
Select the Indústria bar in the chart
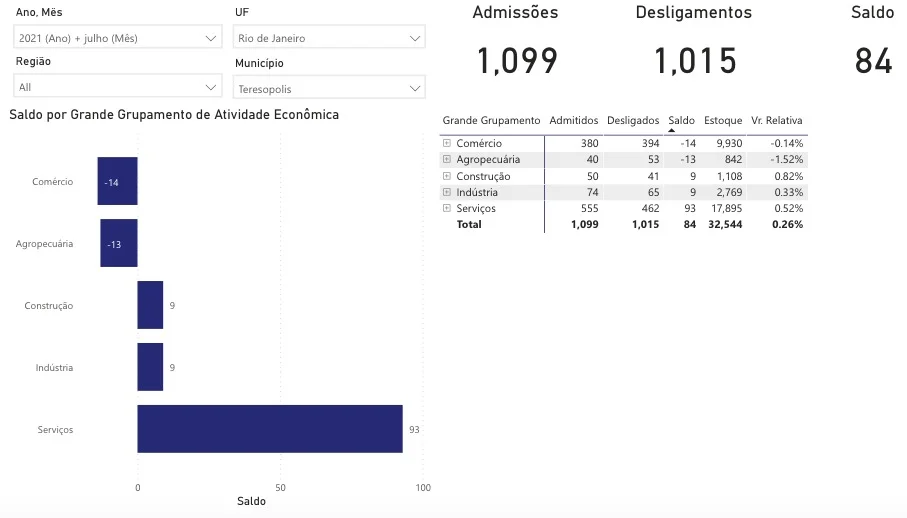tap(150, 367)
